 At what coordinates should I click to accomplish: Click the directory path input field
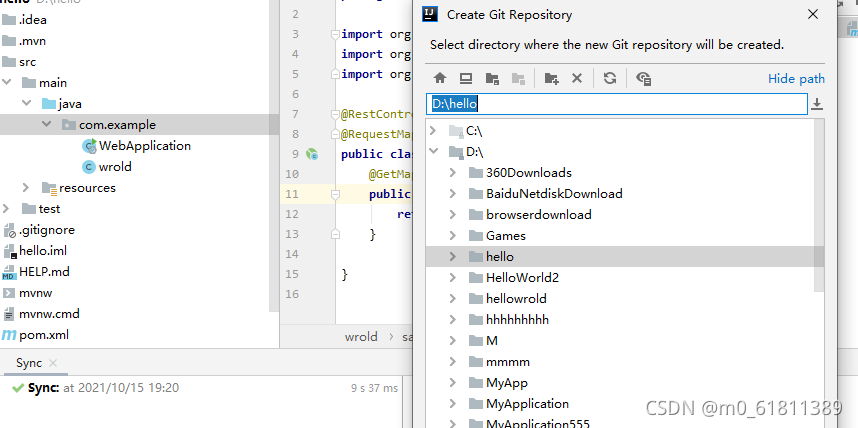tap(616, 104)
